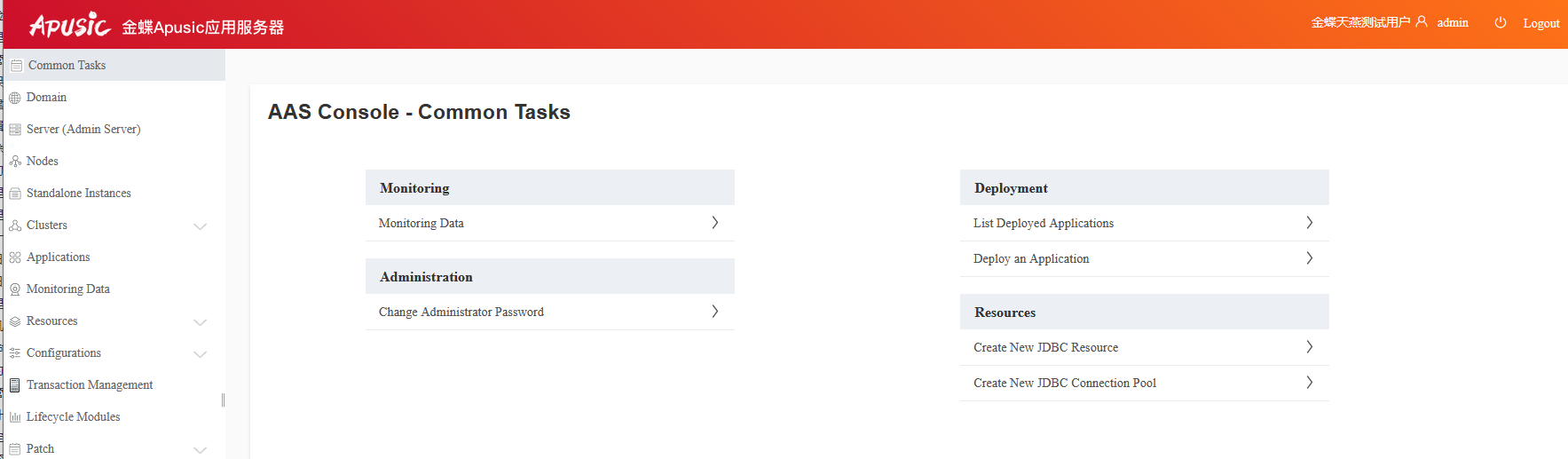
Task: Click the sidebar resize handle
Action: pos(224,400)
